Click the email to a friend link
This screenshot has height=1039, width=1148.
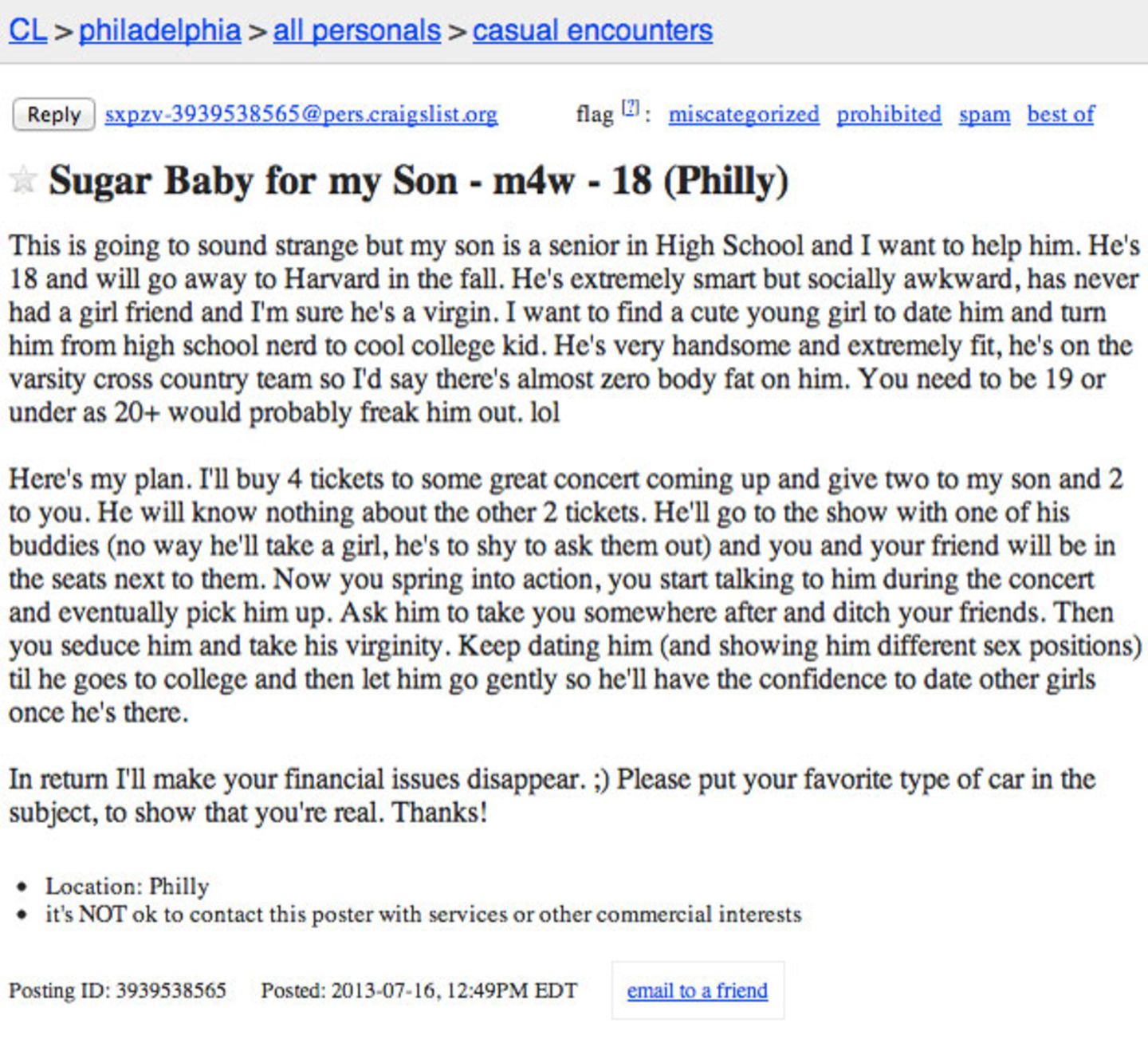pyautogui.click(x=697, y=990)
